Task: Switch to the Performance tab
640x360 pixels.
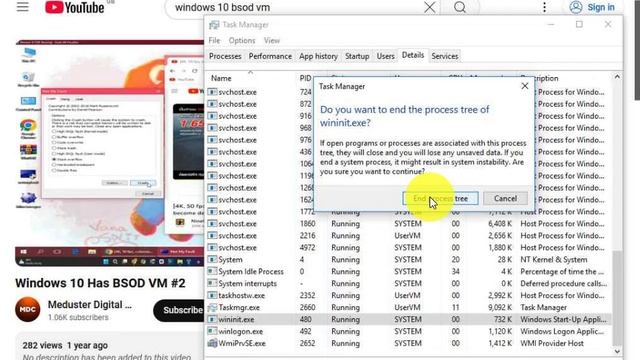Action: (x=270, y=56)
